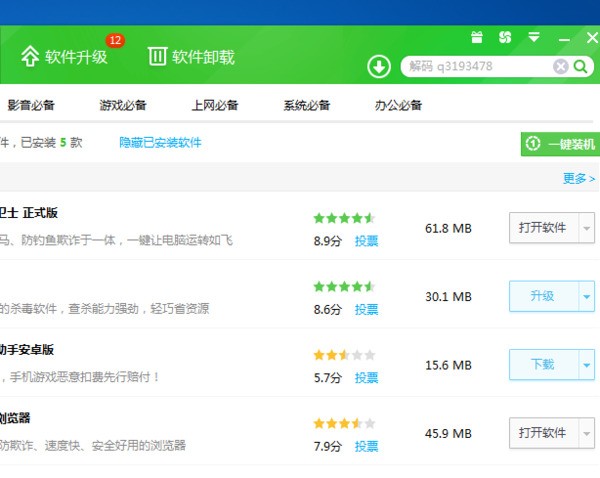Click the 已安装 5 款 count text
600x478 pixels.
tap(51, 143)
